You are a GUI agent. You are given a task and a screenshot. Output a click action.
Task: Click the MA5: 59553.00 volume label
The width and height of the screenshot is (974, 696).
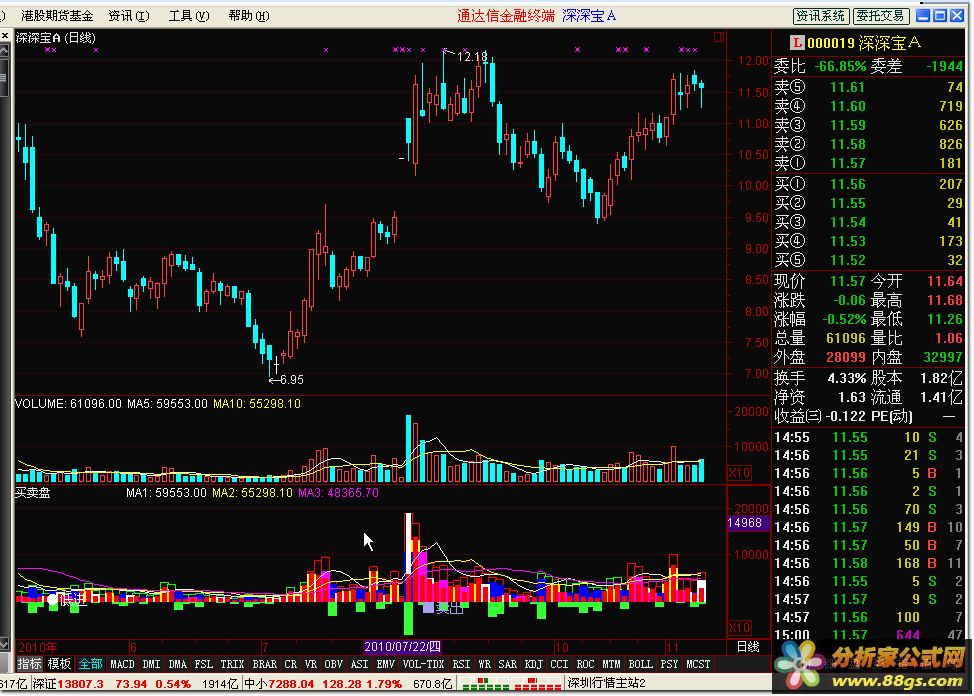coord(168,404)
